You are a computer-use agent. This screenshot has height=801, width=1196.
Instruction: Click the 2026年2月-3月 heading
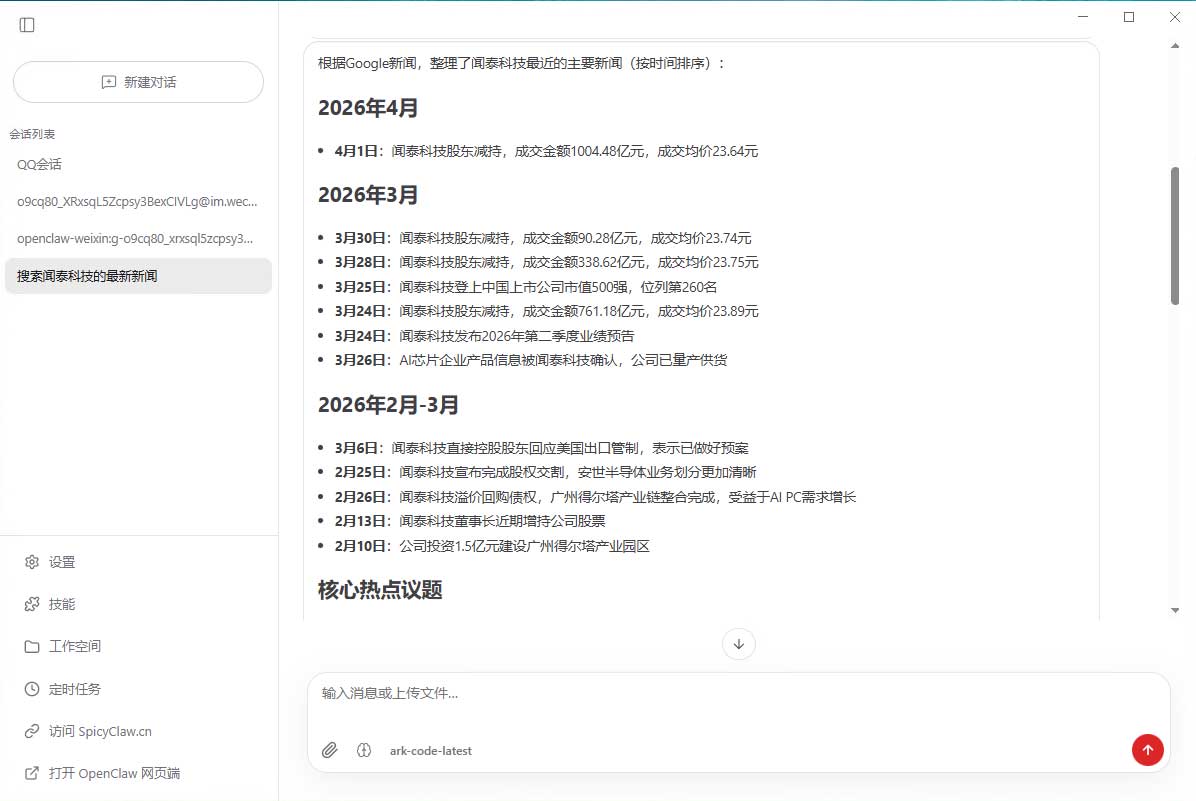coord(388,404)
